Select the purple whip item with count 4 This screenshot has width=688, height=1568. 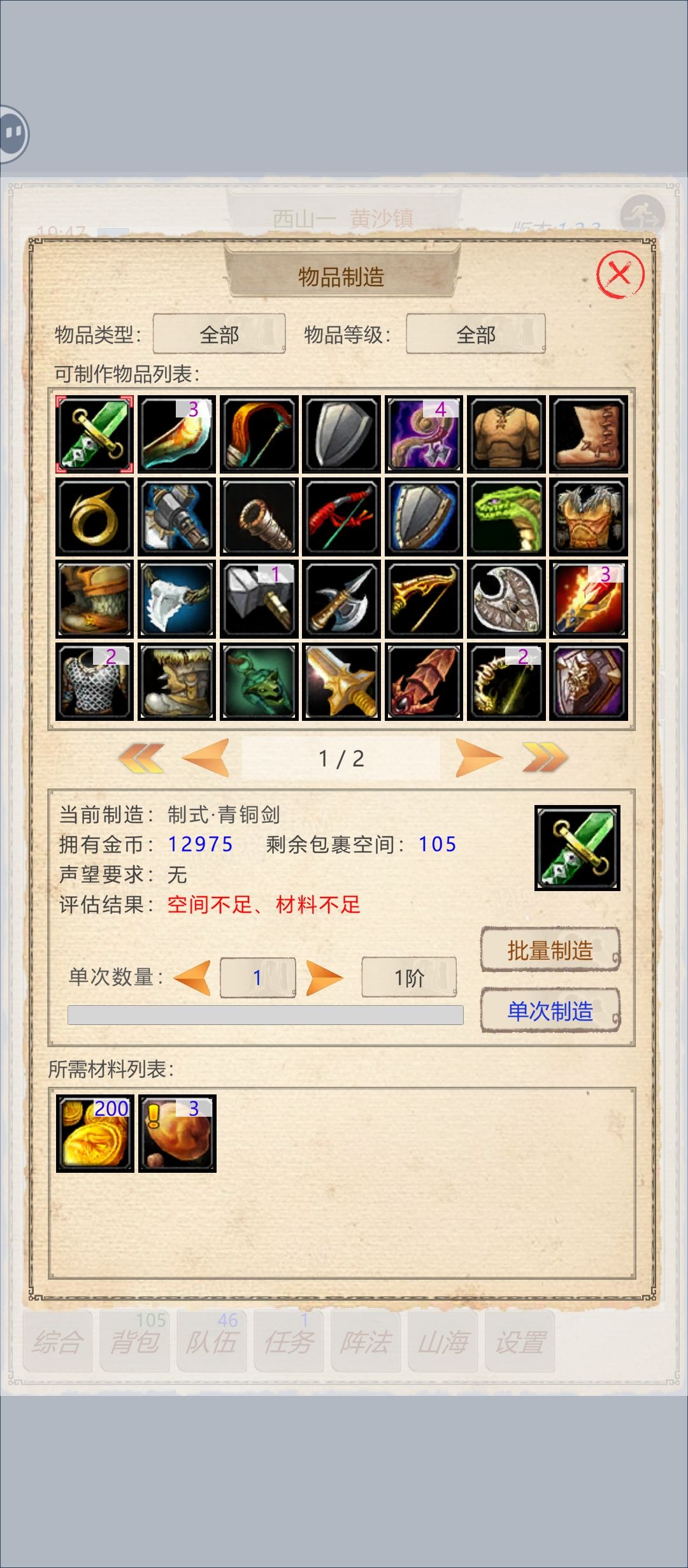tap(424, 434)
